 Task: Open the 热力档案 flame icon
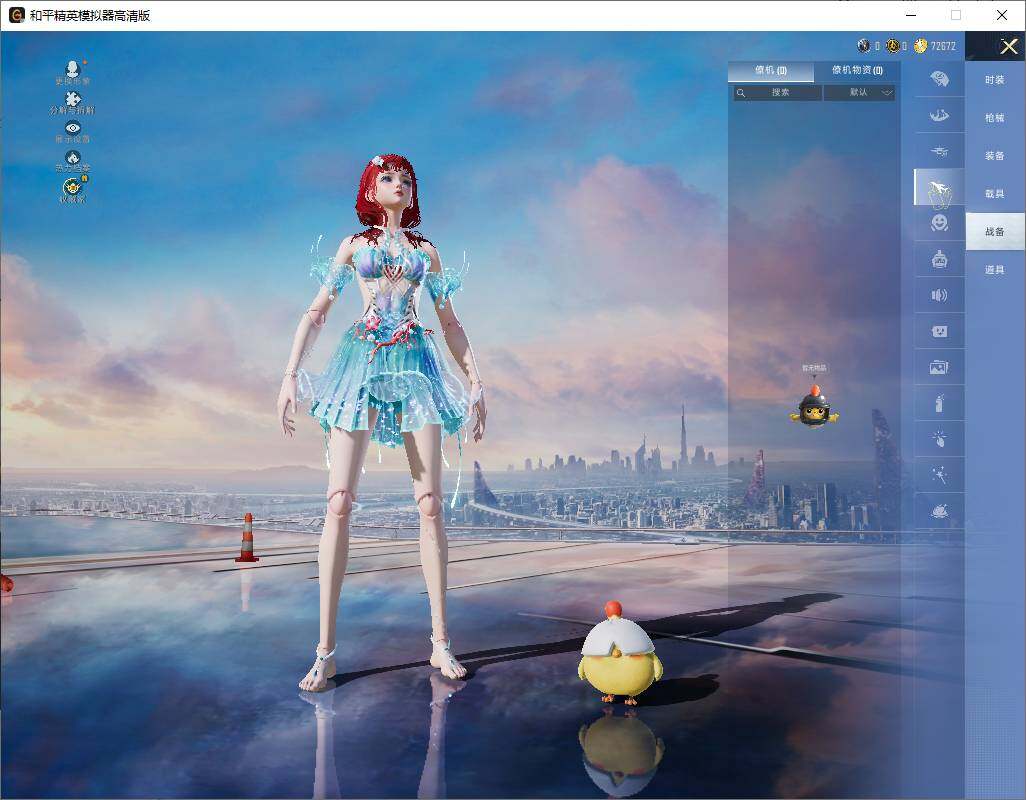tap(73, 158)
